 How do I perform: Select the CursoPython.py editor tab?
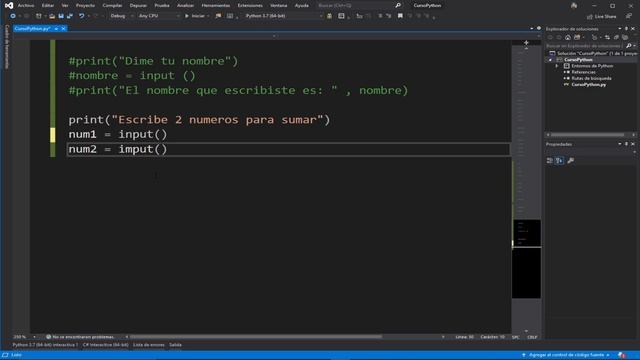tap(32, 29)
